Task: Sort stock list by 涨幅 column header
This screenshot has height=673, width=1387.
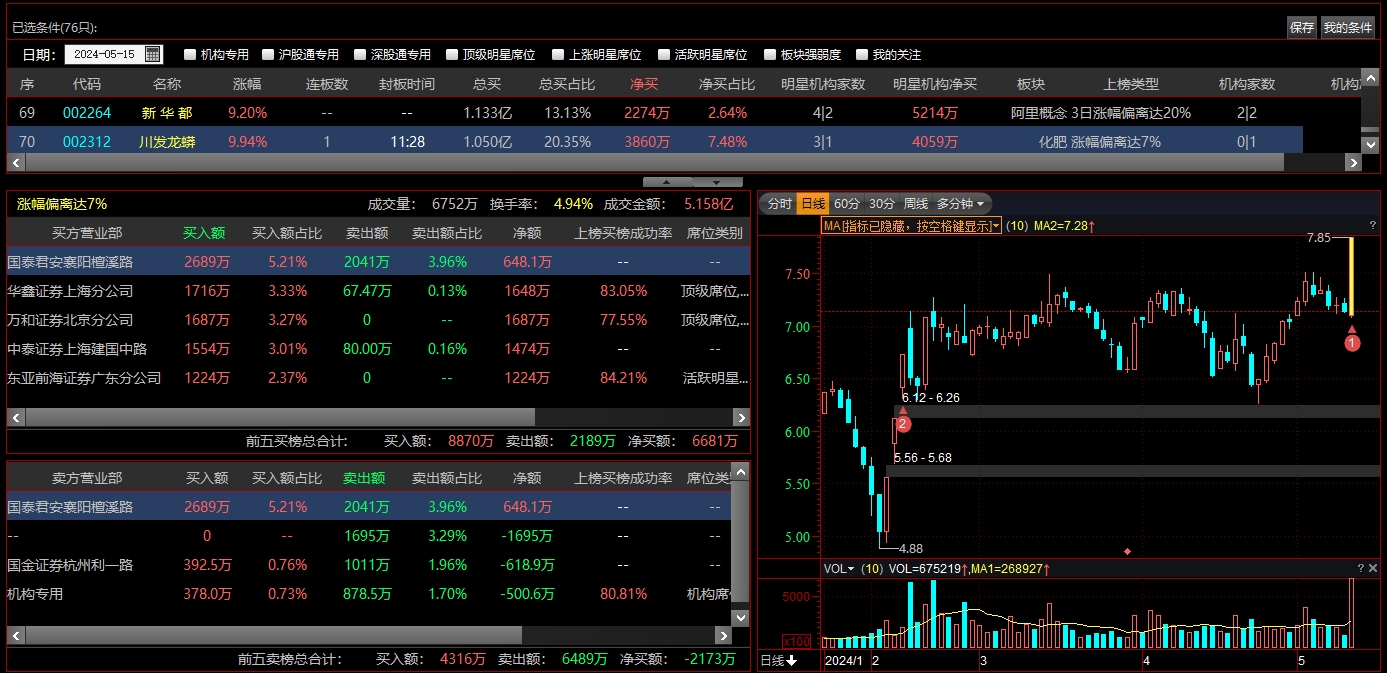Action: click(247, 84)
